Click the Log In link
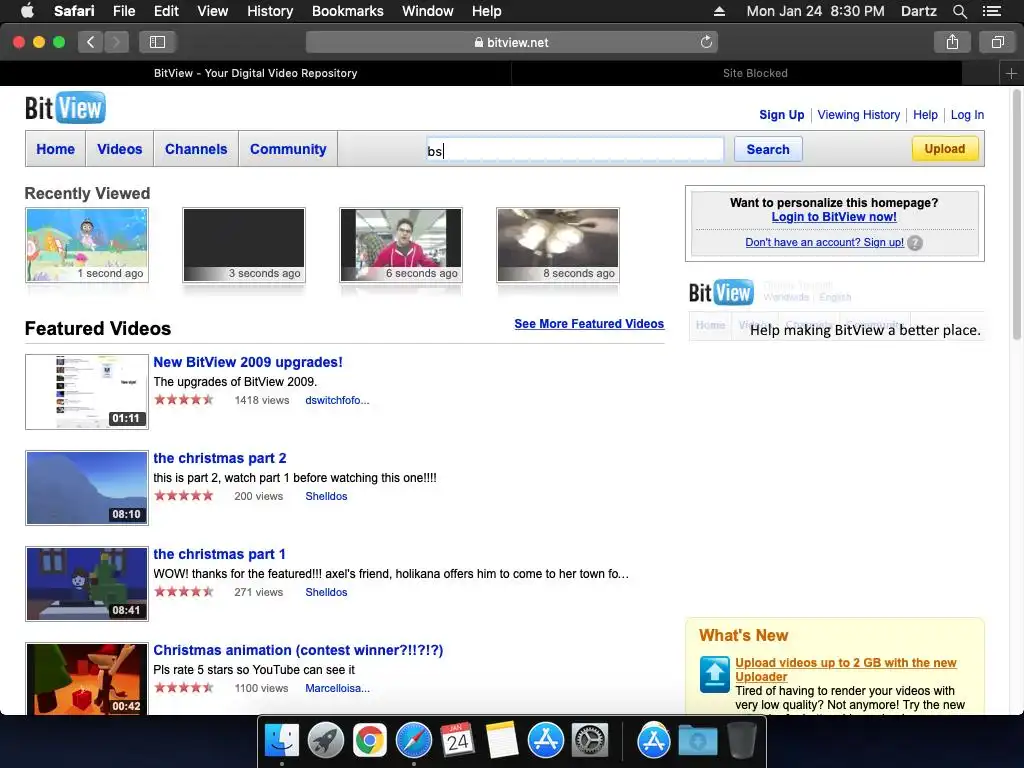This screenshot has width=1024, height=768. coord(967,115)
